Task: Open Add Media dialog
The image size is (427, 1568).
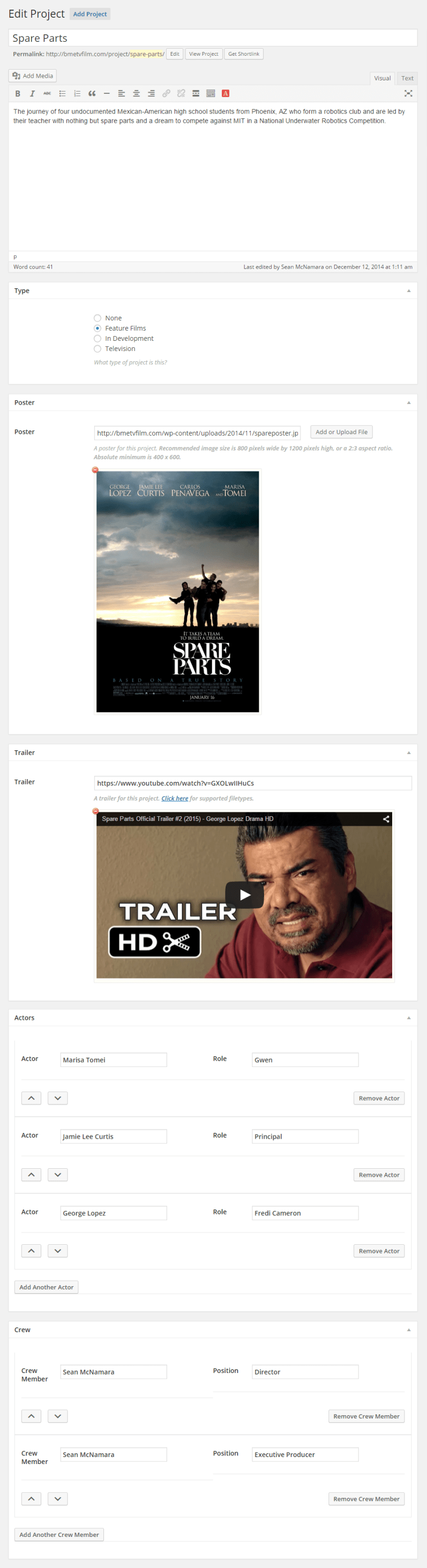Action: [33, 76]
